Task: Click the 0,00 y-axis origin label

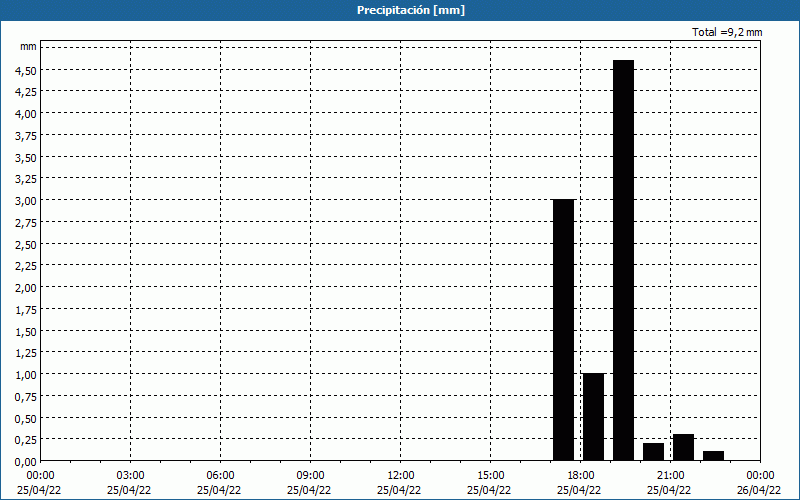Action: [26, 462]
